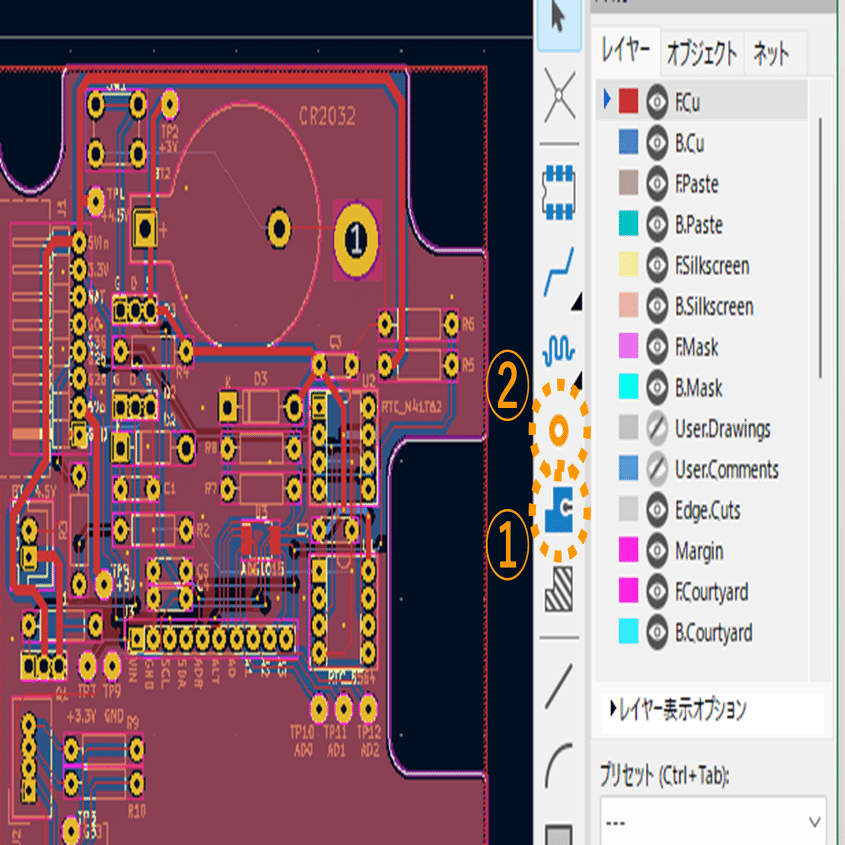This screenshot has width=845, height=845.
Task: Switch to the オブジェクト tab
Action: (x=702, y=53)
